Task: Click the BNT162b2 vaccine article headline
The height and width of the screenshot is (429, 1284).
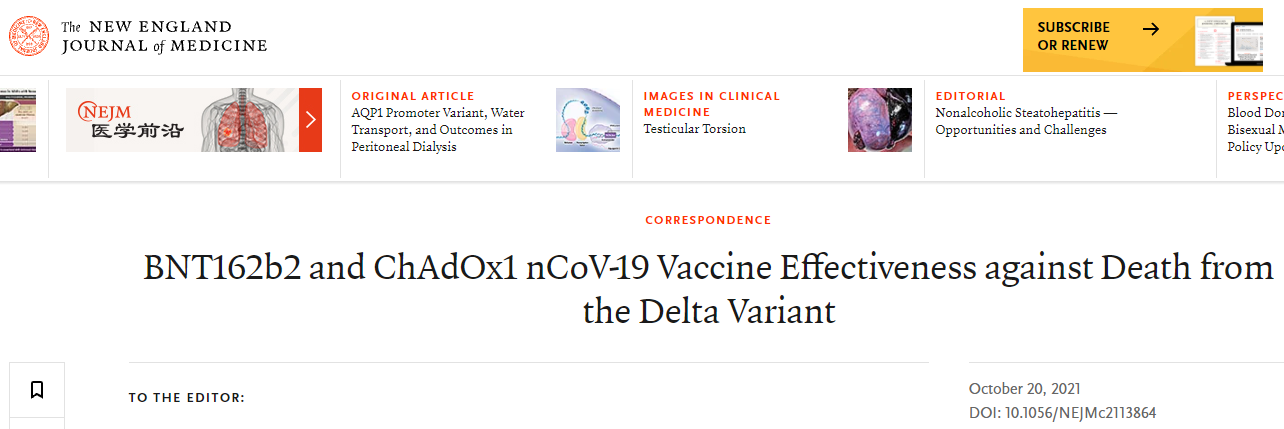Action: [x=708, y=289]
